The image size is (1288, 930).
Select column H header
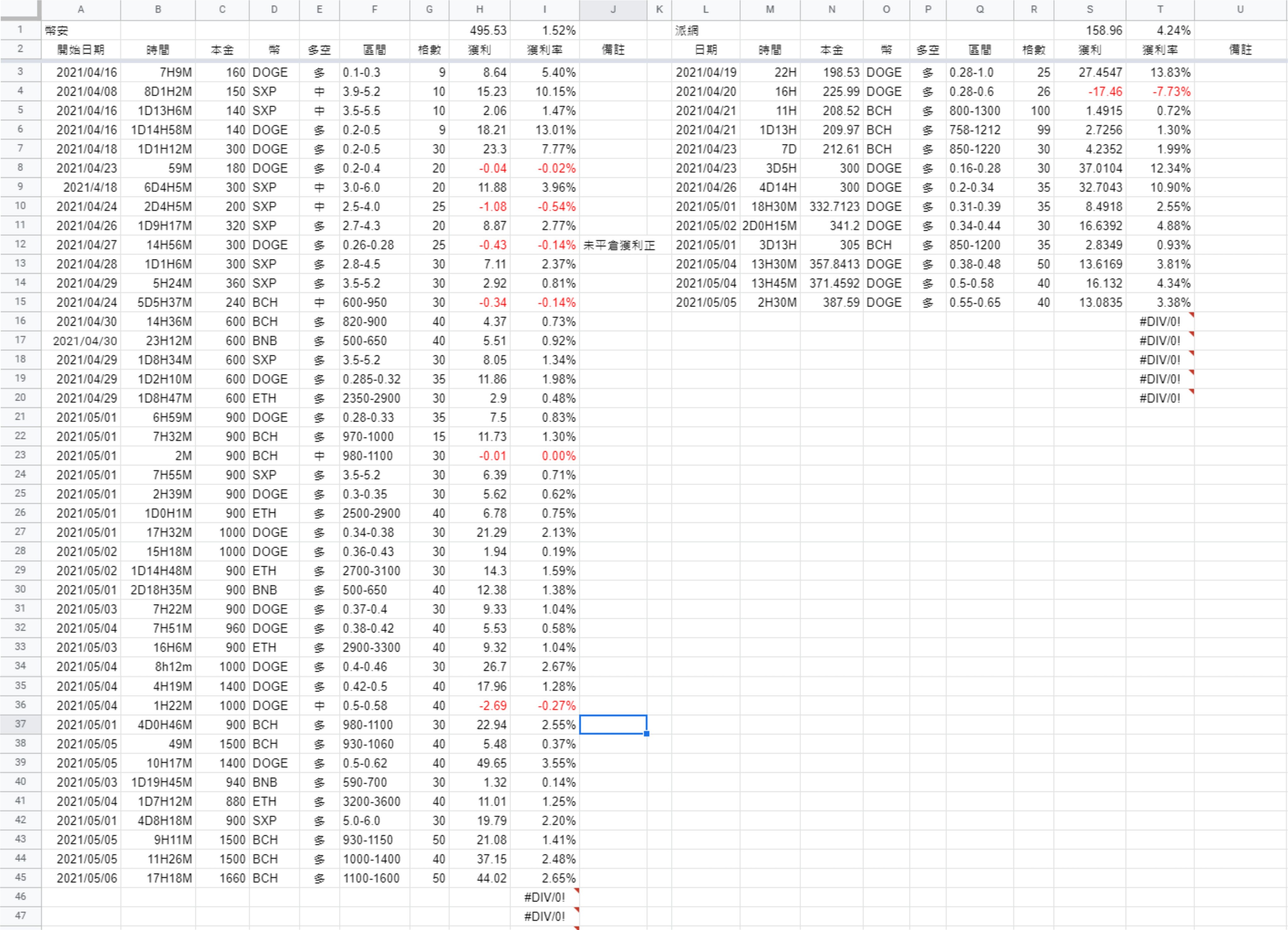point(479,10)
